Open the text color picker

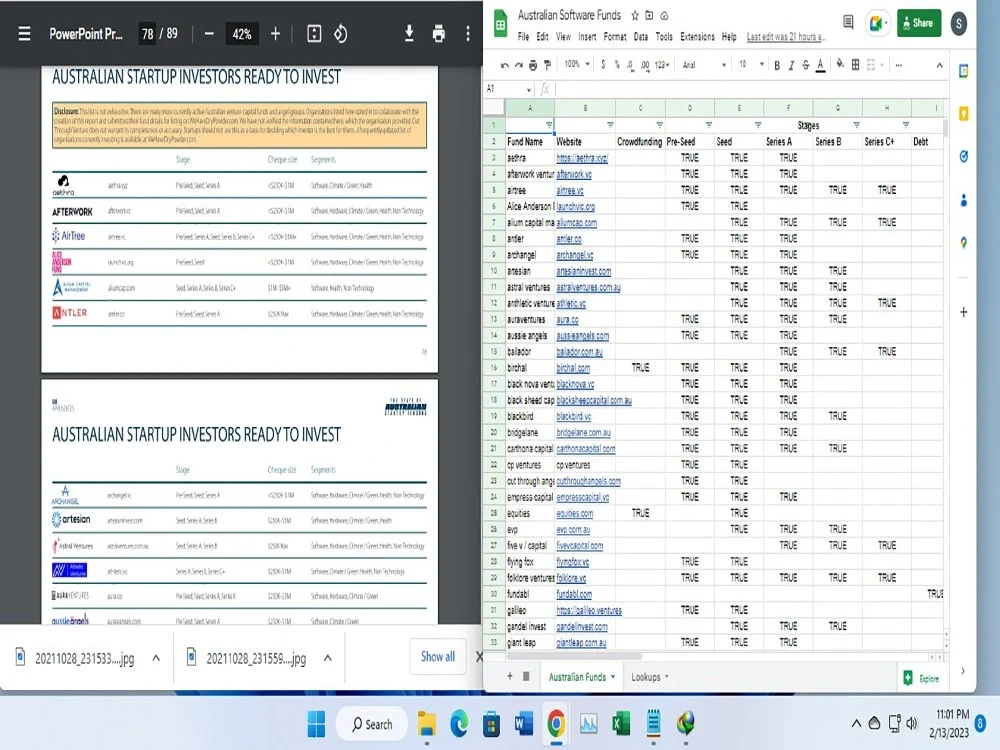821,64
